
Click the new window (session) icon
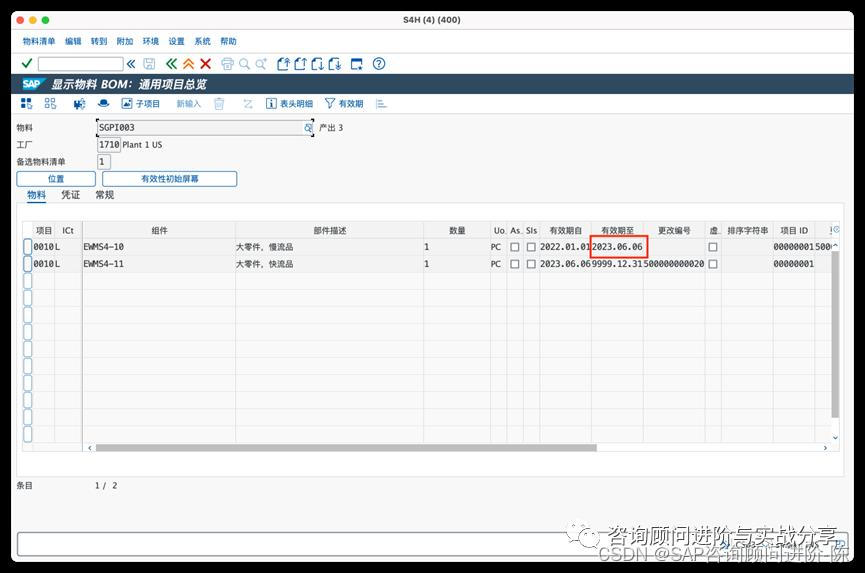pyautogui.click(x=357, y=64)
